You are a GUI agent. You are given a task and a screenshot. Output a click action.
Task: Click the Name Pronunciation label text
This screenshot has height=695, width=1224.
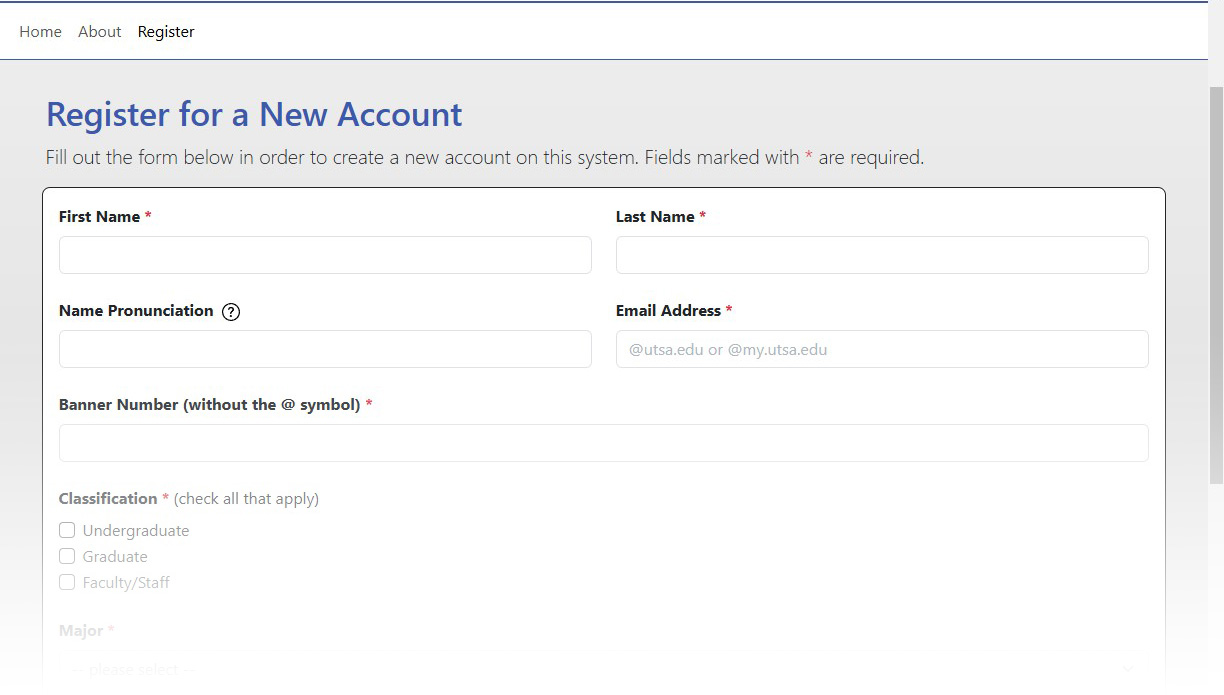tap(136, 311)
